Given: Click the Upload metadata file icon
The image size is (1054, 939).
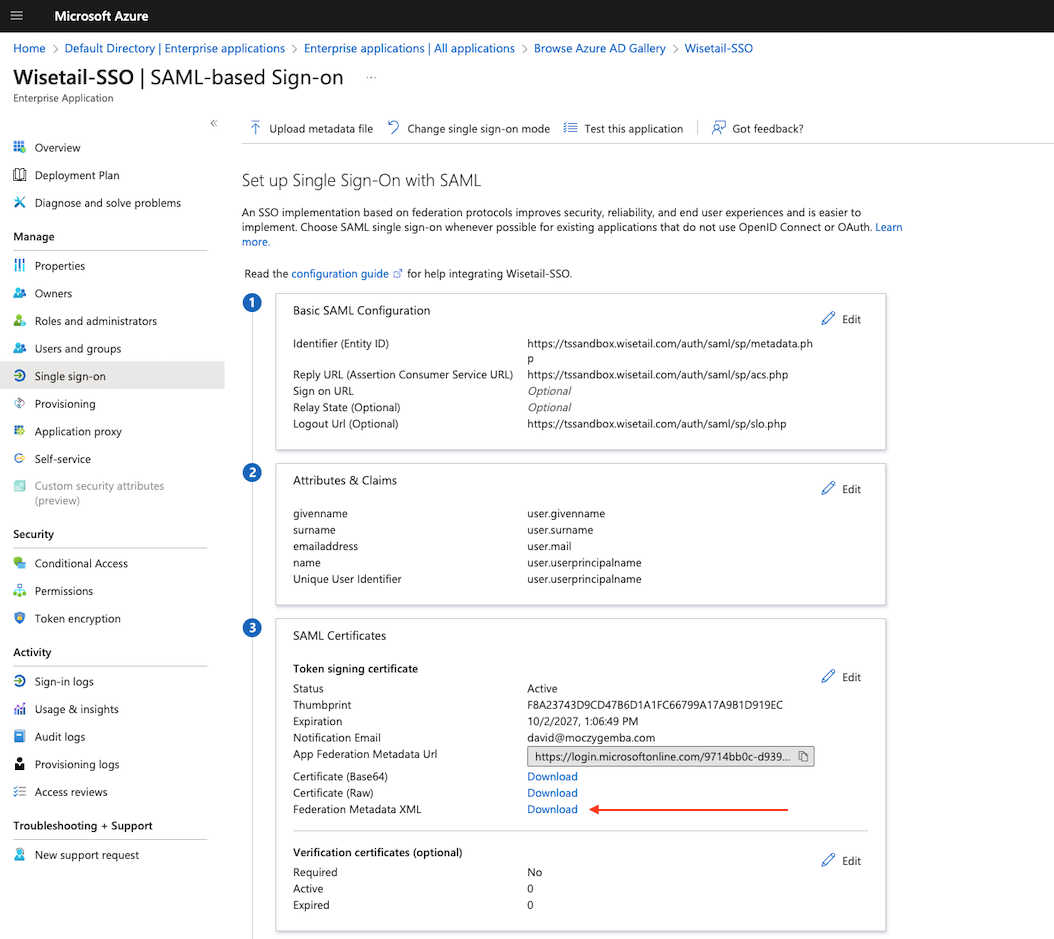Looking at the screenshot, I should pos(256,128).
